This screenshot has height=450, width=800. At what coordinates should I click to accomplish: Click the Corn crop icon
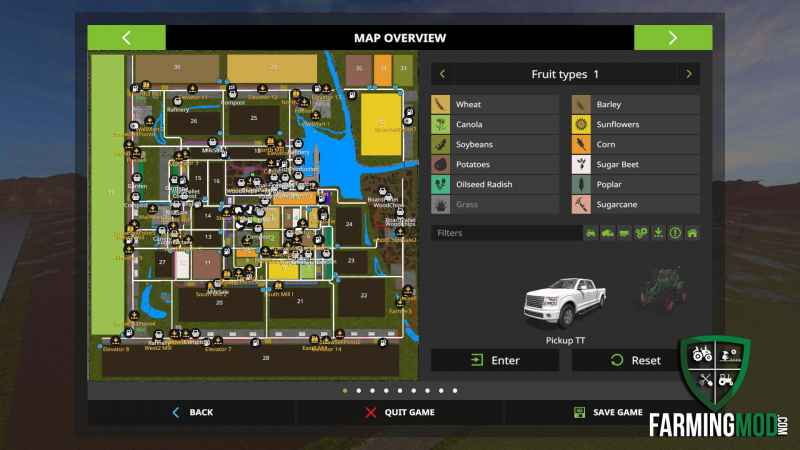(581, 144)
